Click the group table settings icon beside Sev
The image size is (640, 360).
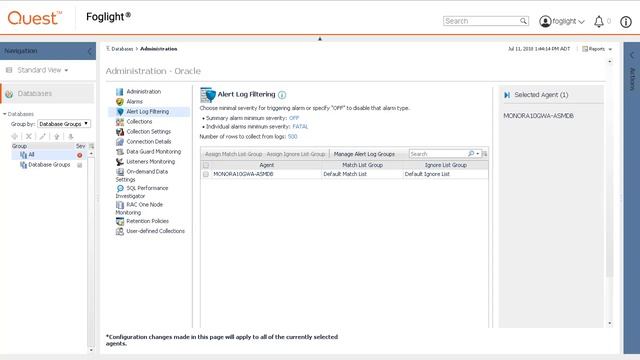91,146
